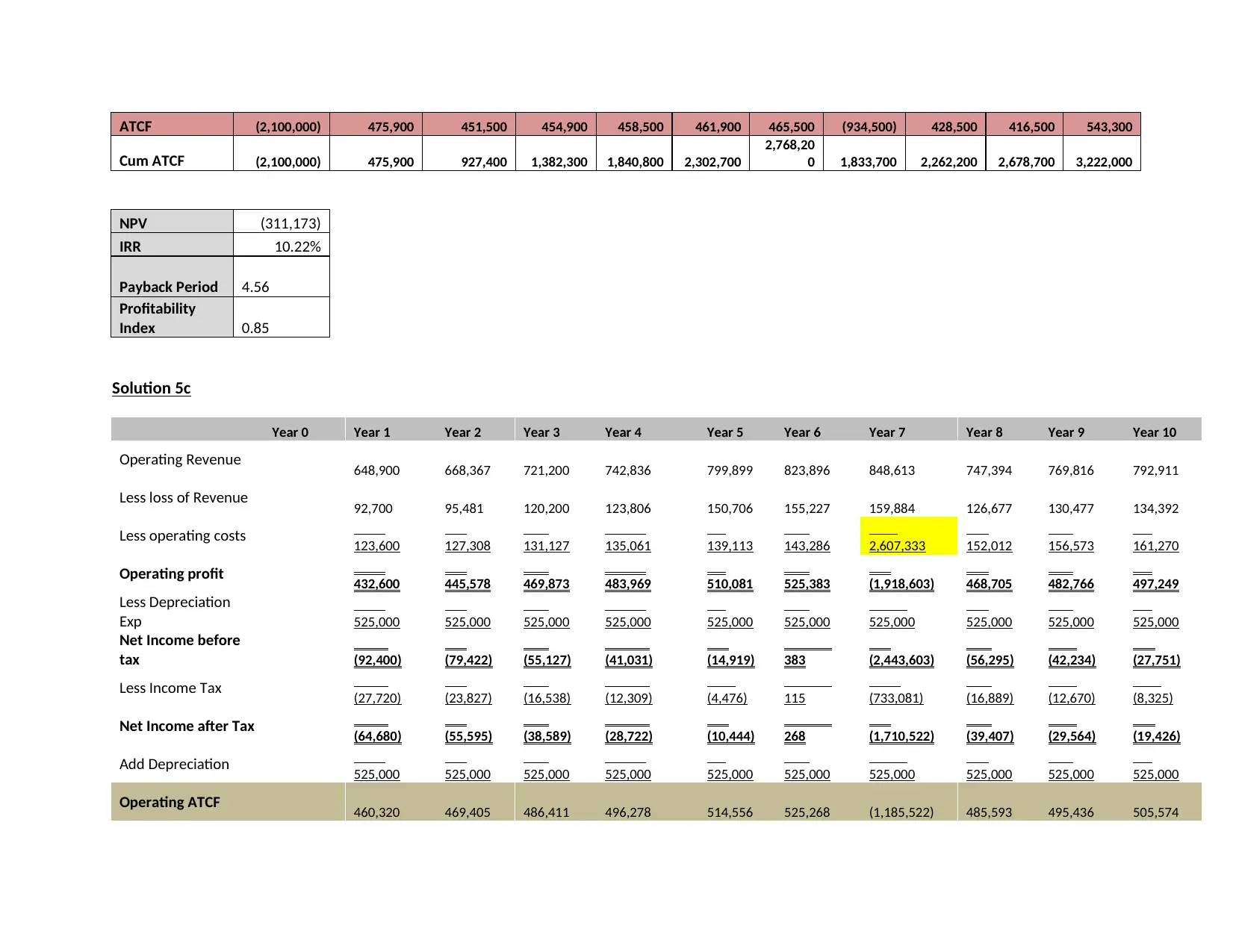Select Net Income before tax value 383
Viewport: 1233px width, 952px height.
[x=795, y=660]
